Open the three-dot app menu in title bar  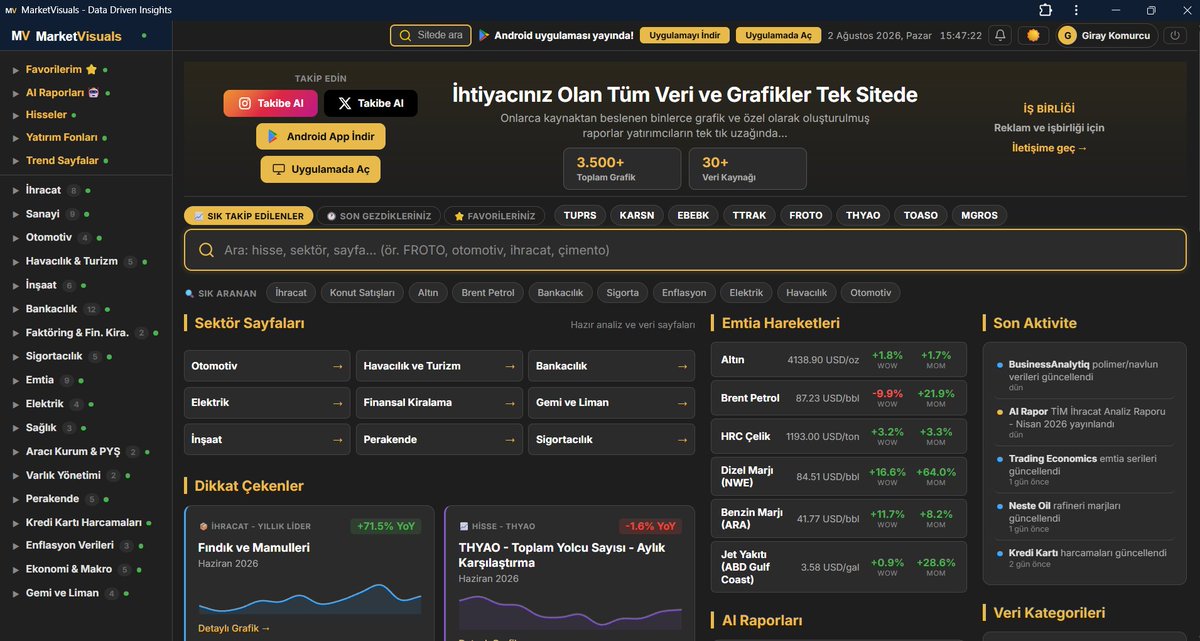coord(1078,10)
